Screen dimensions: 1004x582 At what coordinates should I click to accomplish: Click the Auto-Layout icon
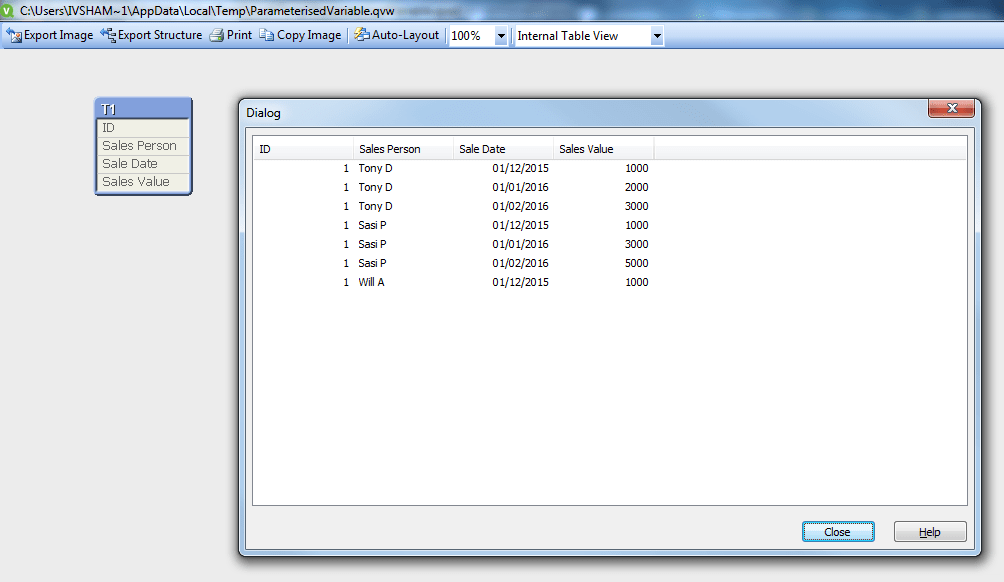click(362, 35)
